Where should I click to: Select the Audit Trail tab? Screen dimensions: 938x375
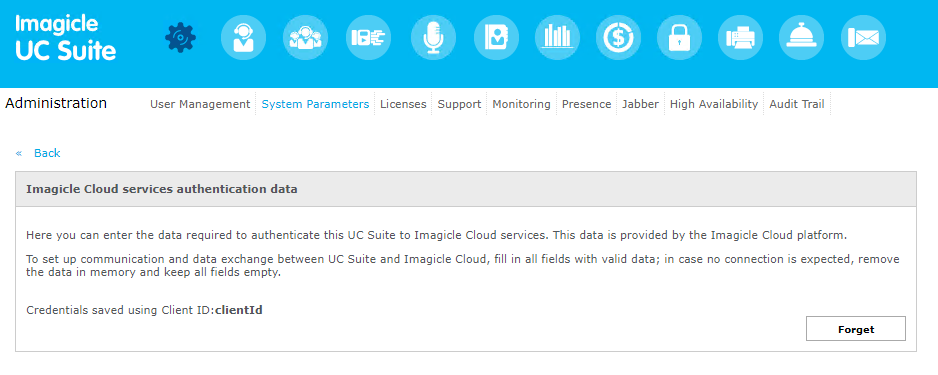click(797, 104)
